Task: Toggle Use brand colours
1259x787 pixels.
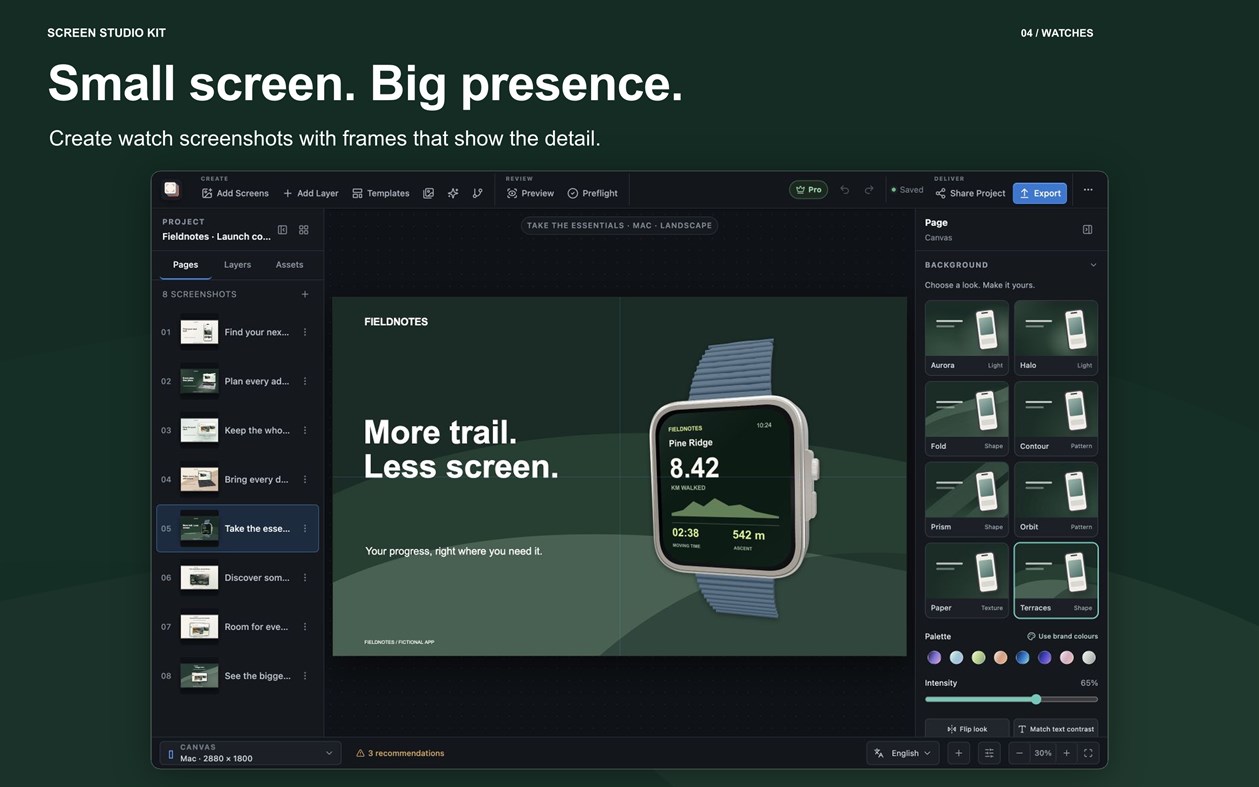Action: [x=1062, y=636]
